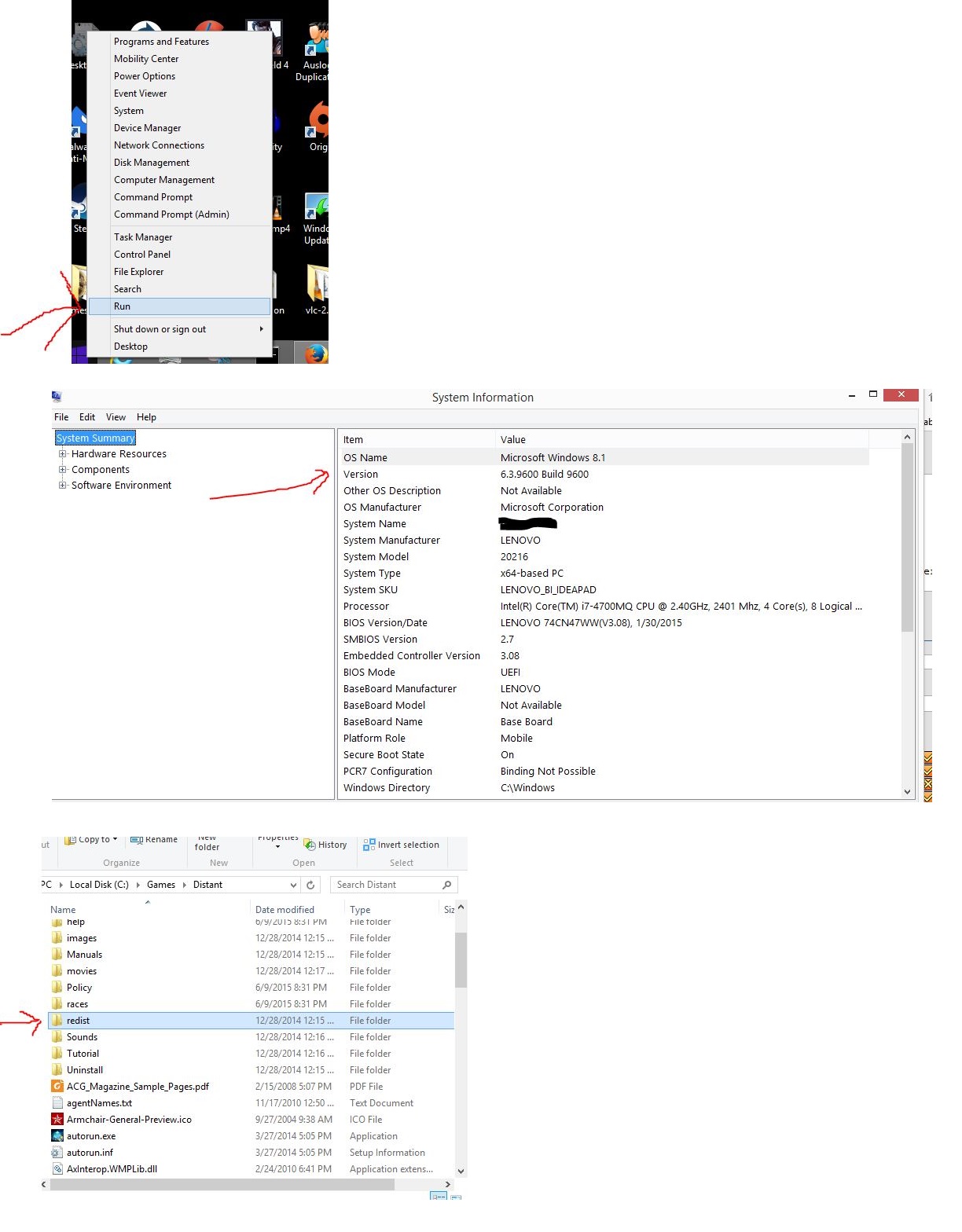Select the Secure Boot State row
The width and height of the screenshot is (962, 1232).
(604, 754)
